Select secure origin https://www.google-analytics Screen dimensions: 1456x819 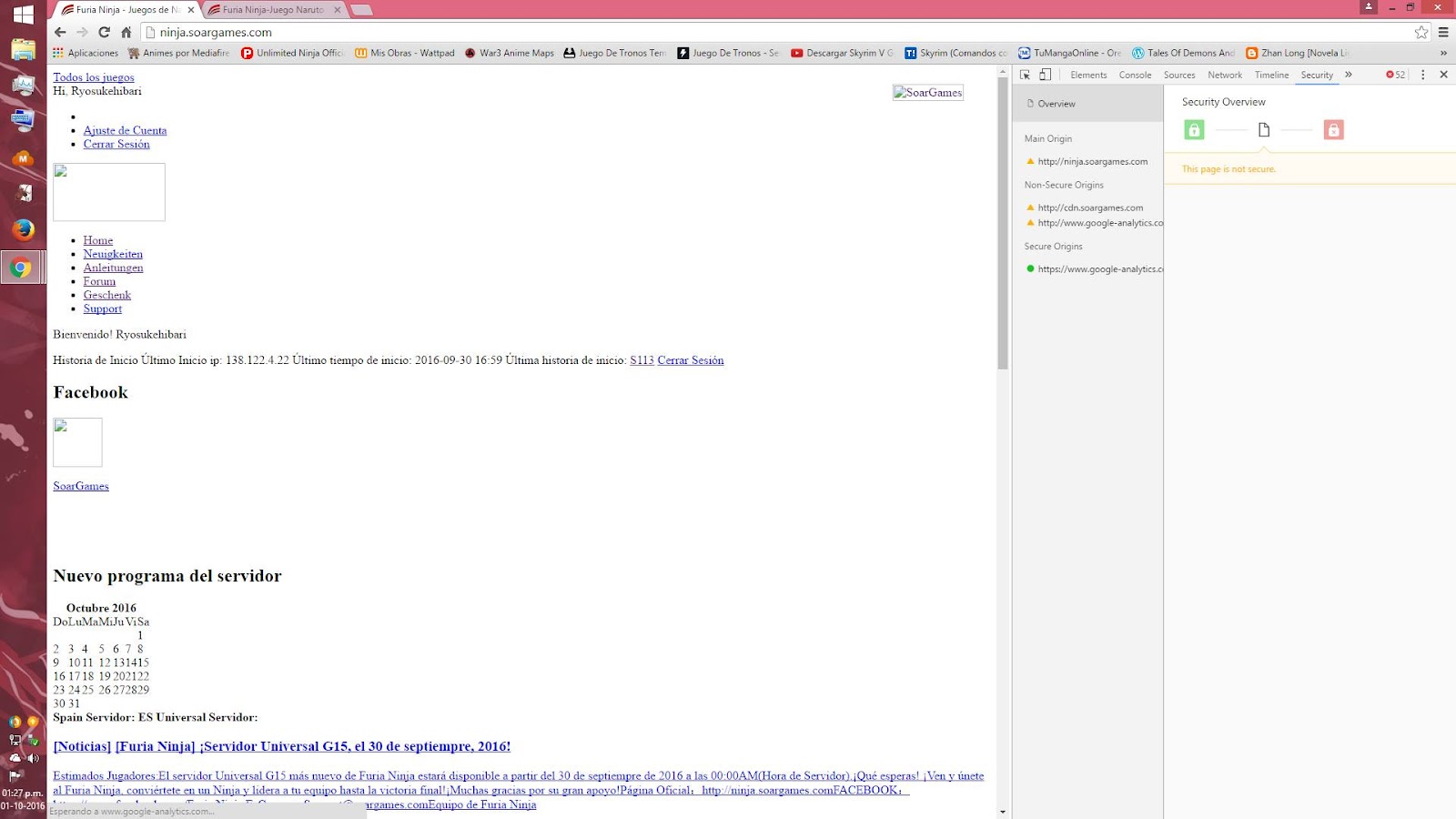pyautogui.click(x=1094, y=269)
